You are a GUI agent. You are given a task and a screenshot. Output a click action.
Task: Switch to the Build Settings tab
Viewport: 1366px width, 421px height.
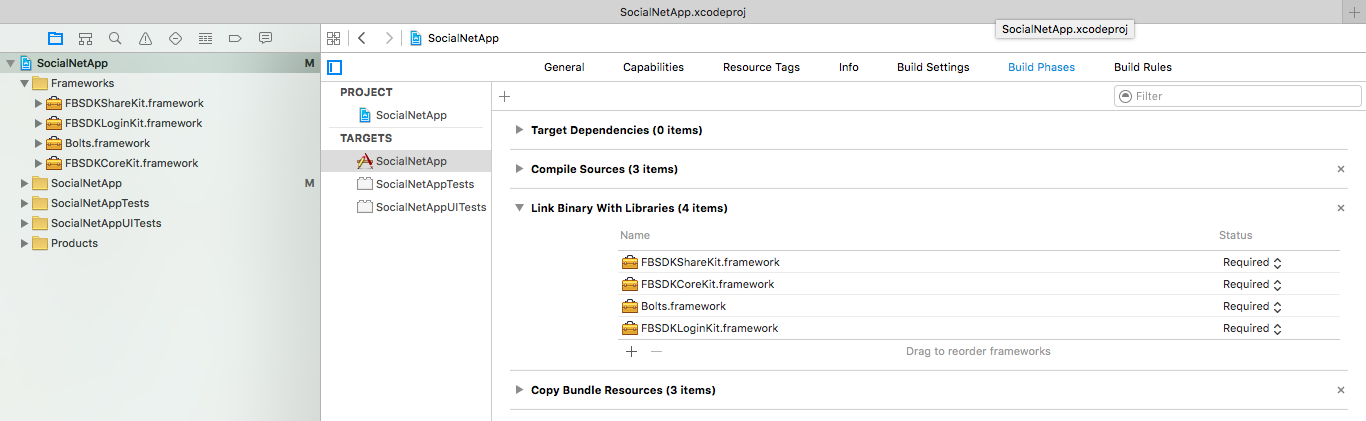click(x=932, y=67)
